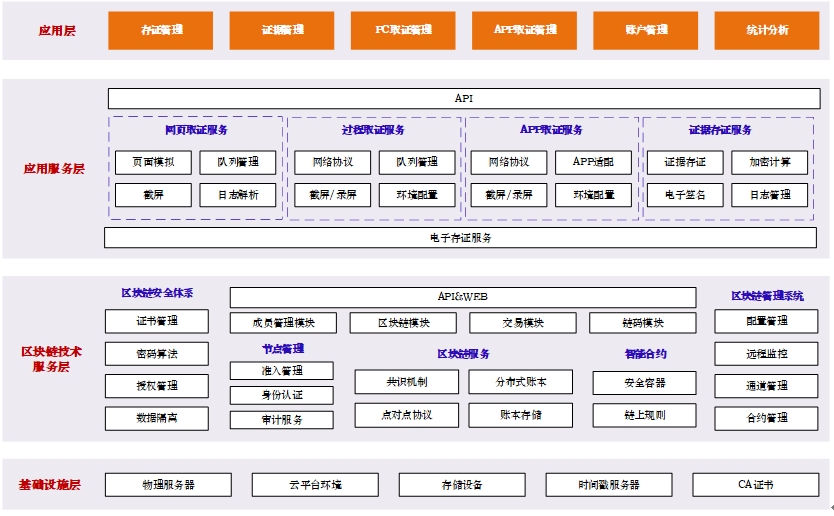The width and height of the screenshot is (834, 516).
Task: Click 队列管理 under 过程取证服务
Action: click(417, 162)
